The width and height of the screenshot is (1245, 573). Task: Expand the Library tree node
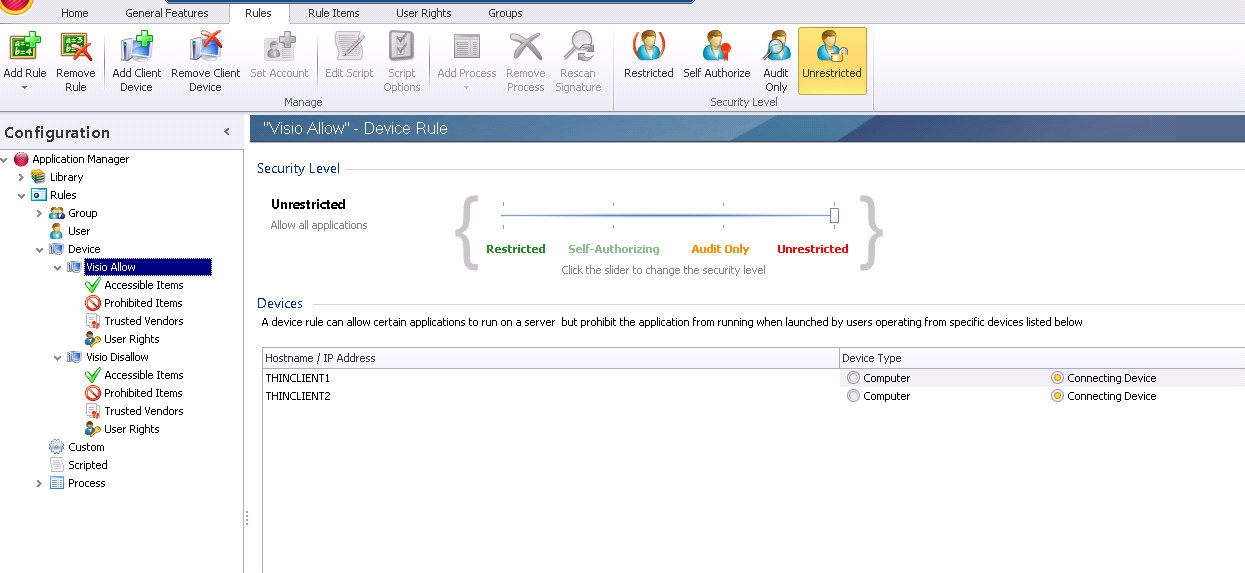pyautogui.click(x=21, y=177)
